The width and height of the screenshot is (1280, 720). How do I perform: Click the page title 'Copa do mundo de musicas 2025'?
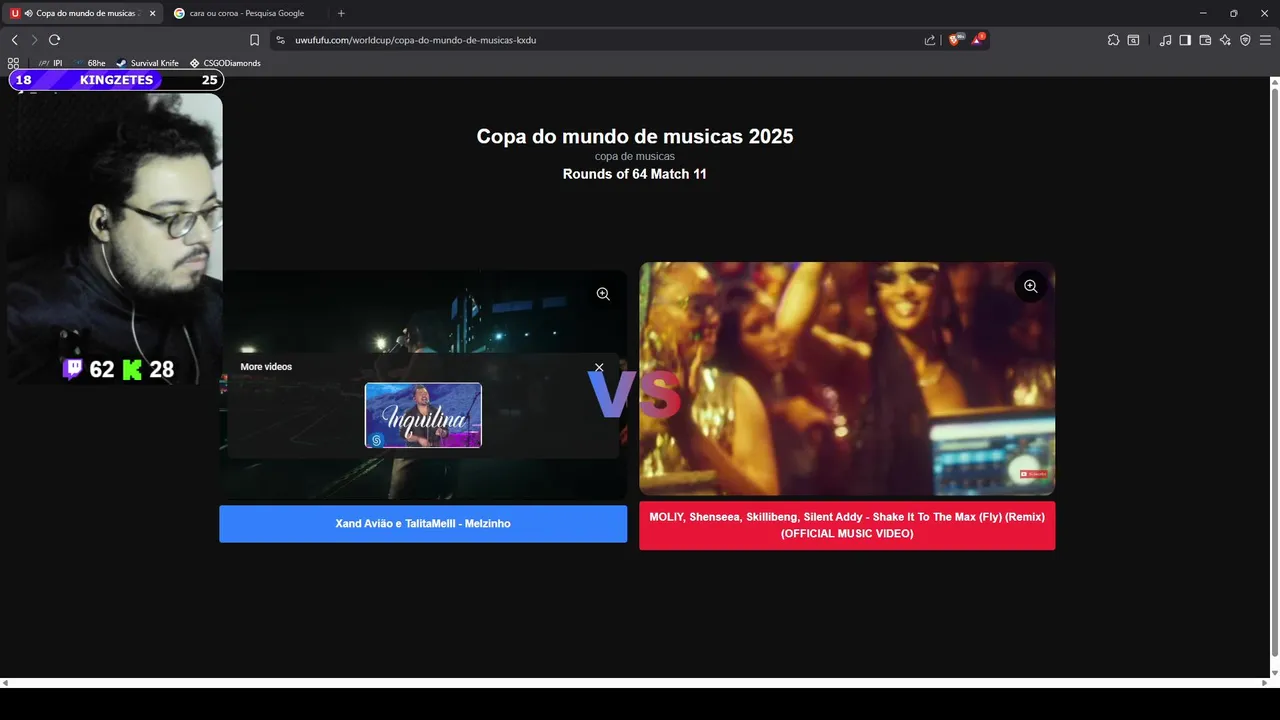pos(635,137)
